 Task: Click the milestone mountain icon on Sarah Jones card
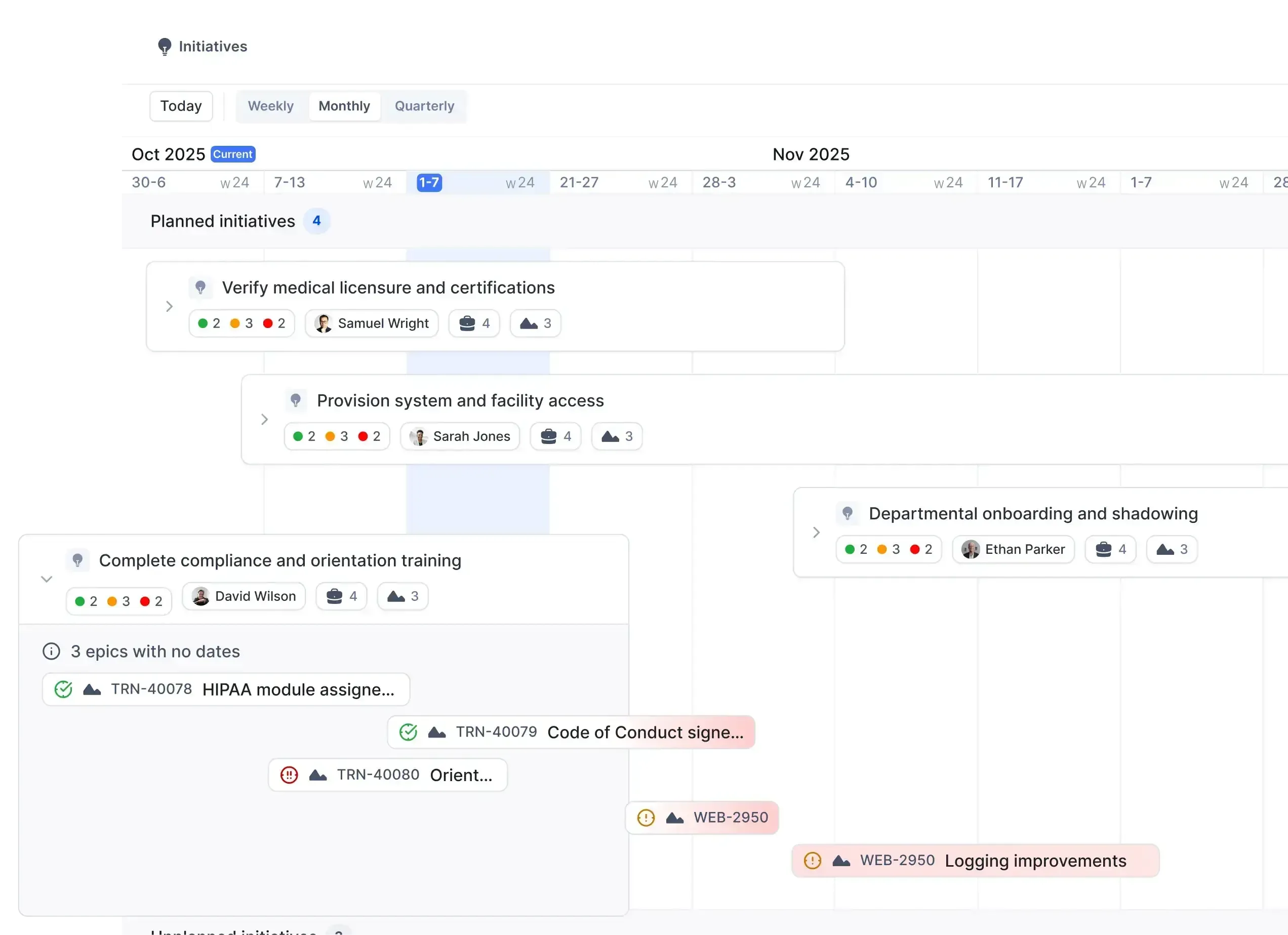click(612, 436)
